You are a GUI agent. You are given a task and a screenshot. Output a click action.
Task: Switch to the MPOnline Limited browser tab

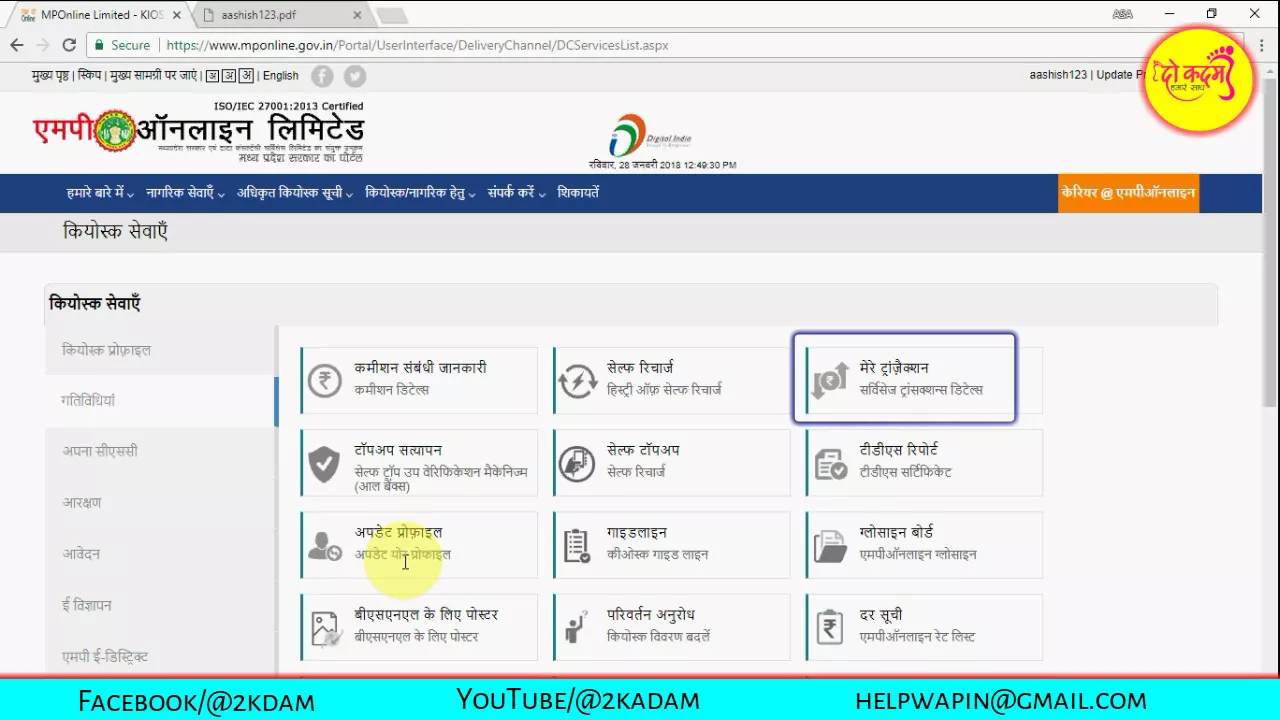98,14
